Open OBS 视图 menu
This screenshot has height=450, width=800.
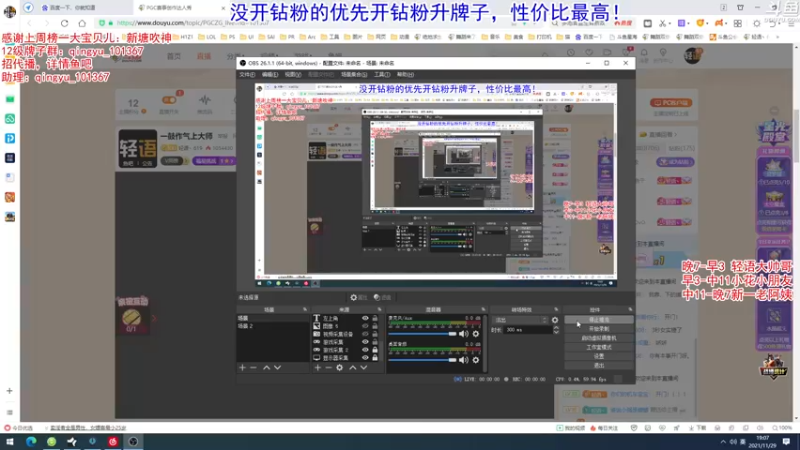[293, 74]
